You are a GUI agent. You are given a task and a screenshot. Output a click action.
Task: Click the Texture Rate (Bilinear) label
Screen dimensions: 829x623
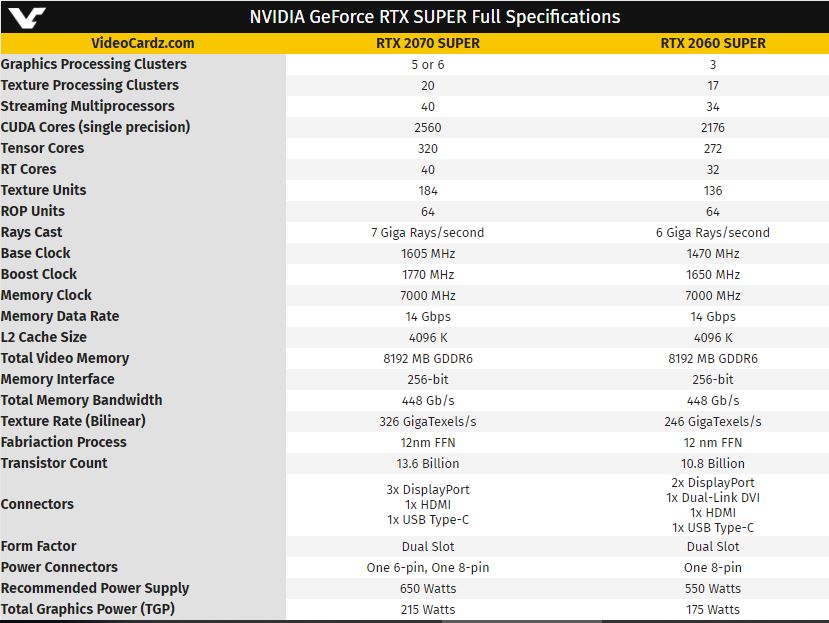coord(73,421)
